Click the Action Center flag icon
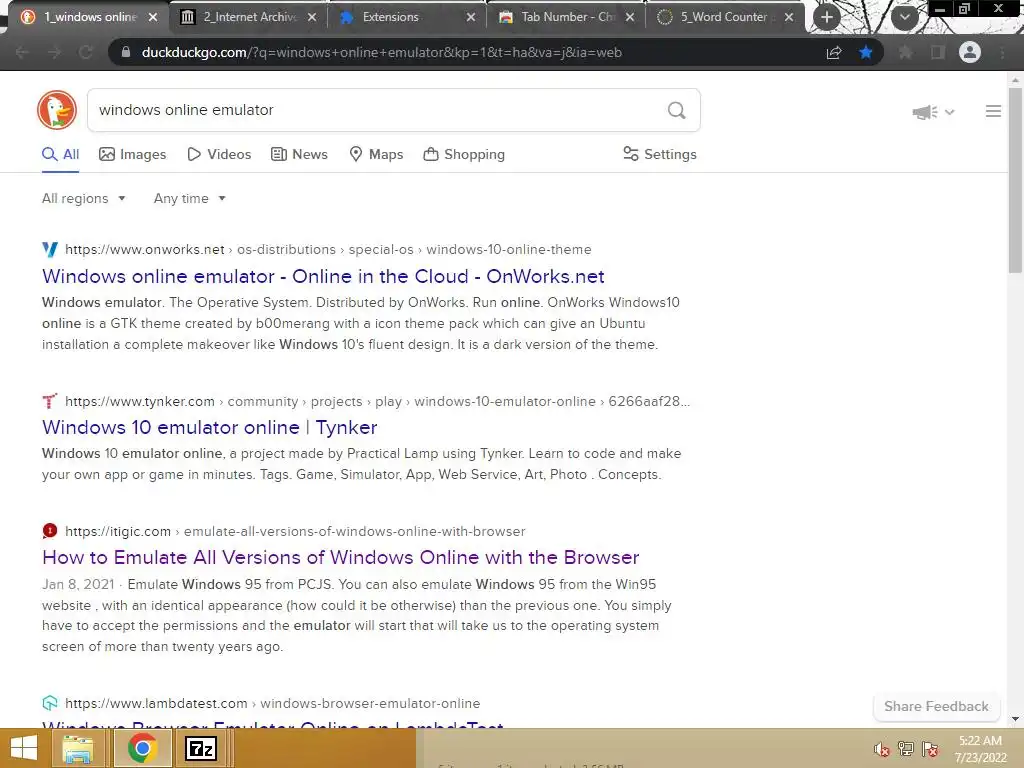Image resolution: width=1024 pixels, height=768 pixels. point(930,749)
